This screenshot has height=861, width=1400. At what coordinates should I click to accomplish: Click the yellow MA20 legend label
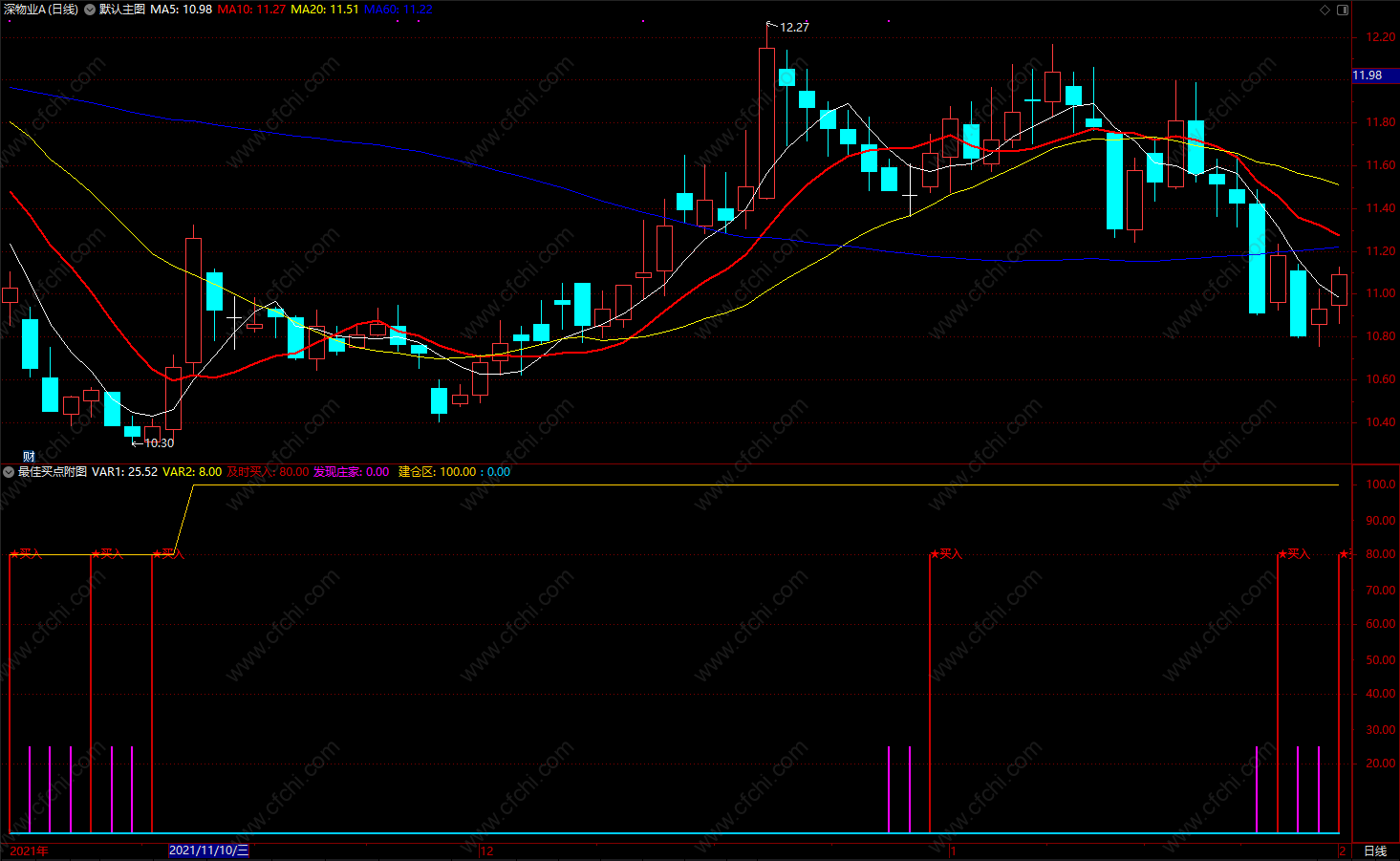(x=325, y=10)
